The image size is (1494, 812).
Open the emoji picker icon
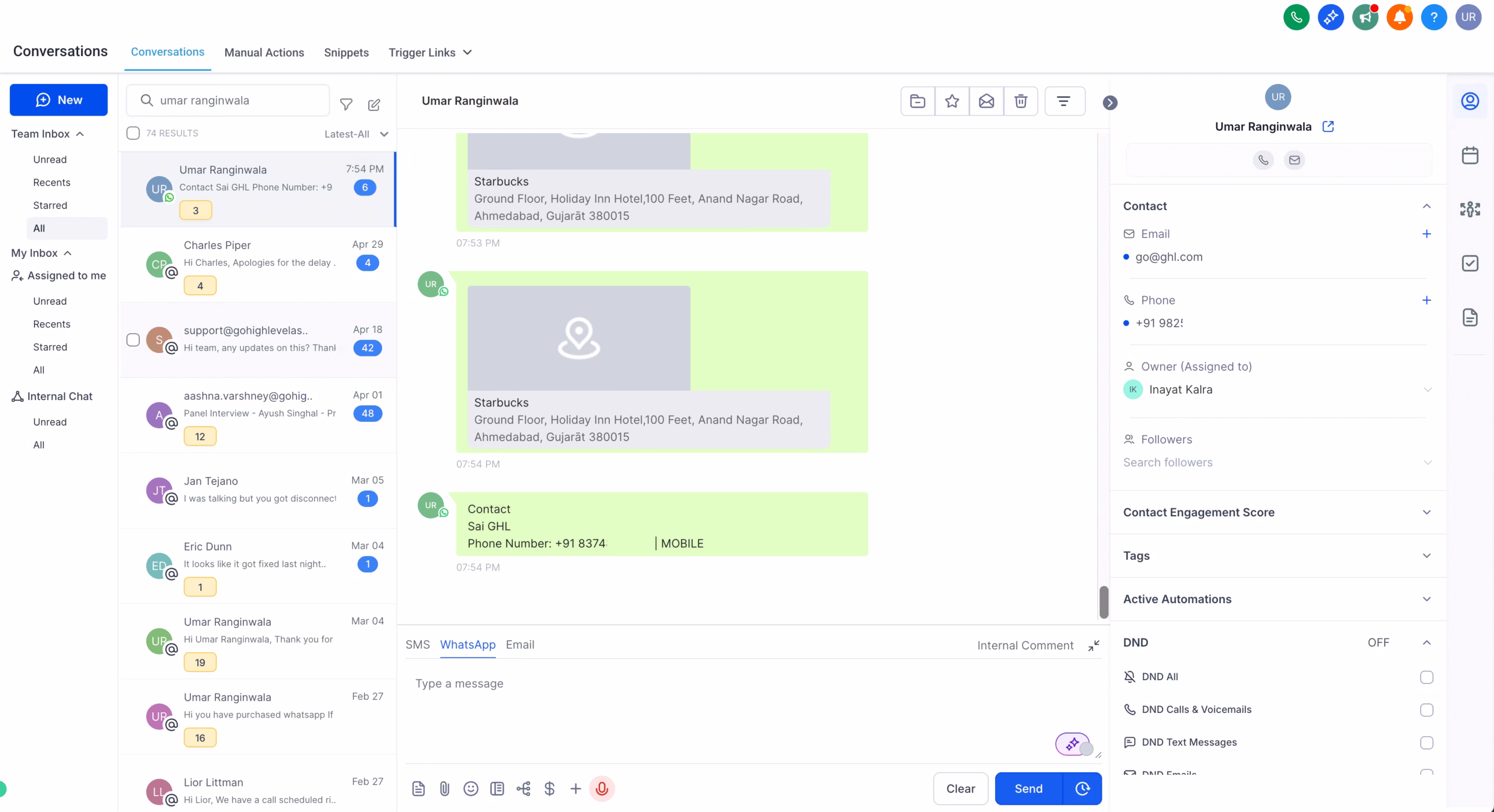470,789
